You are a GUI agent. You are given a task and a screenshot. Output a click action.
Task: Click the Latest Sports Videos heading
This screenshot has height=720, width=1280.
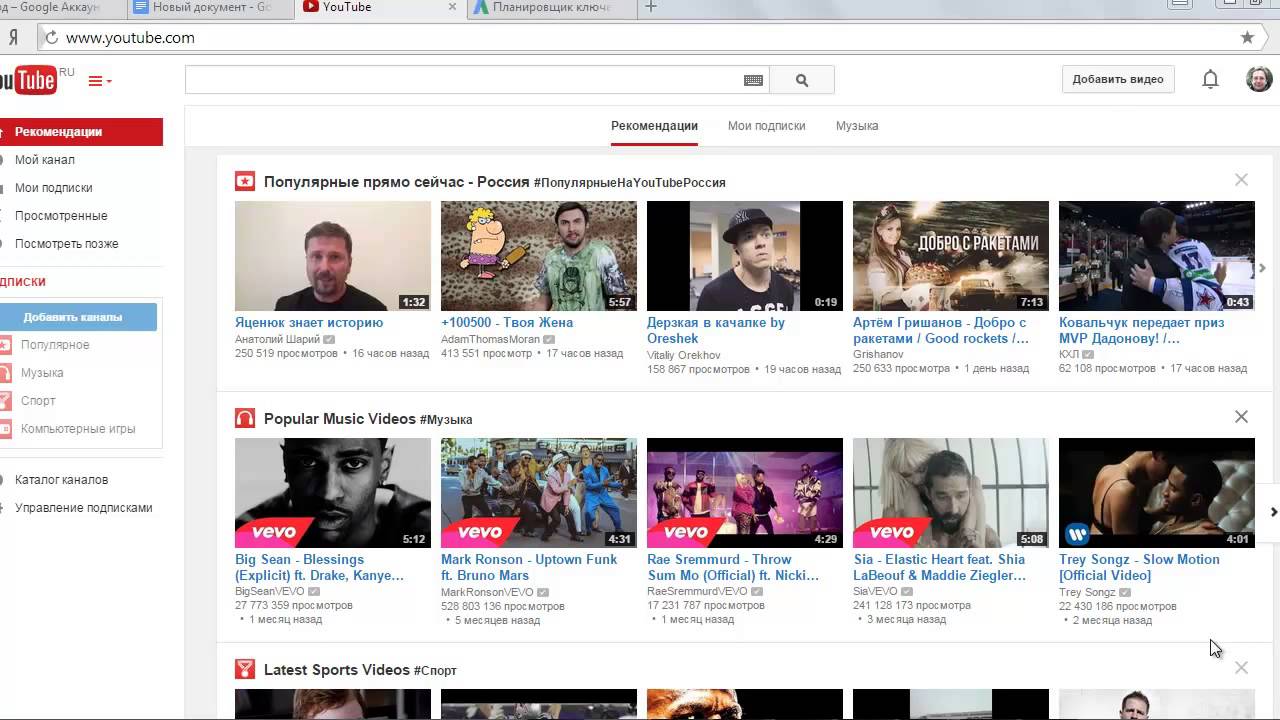pyautogui.click(x=337, y=670)
